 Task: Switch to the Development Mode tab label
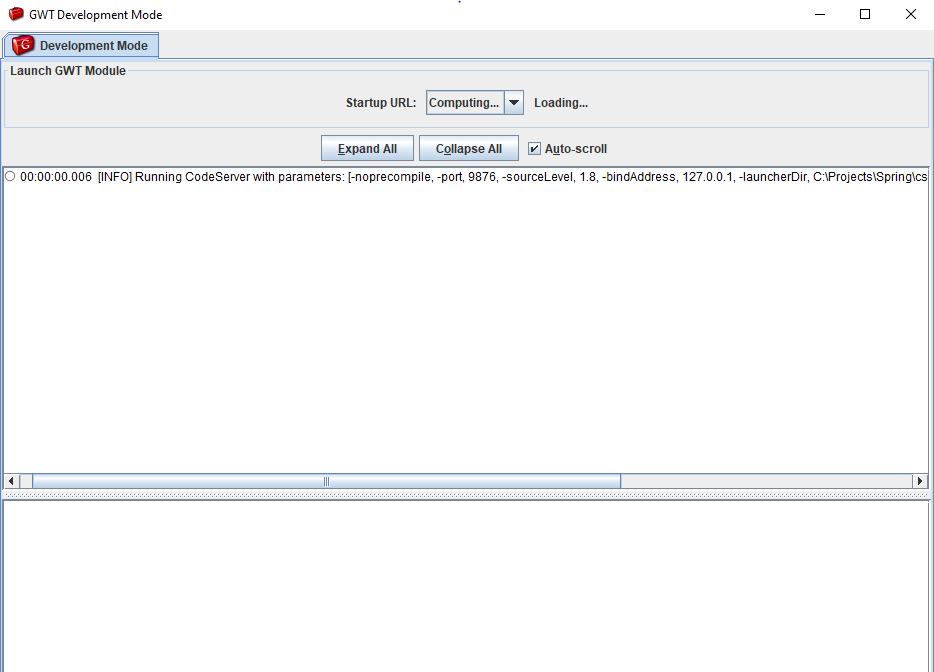point(93,46)
